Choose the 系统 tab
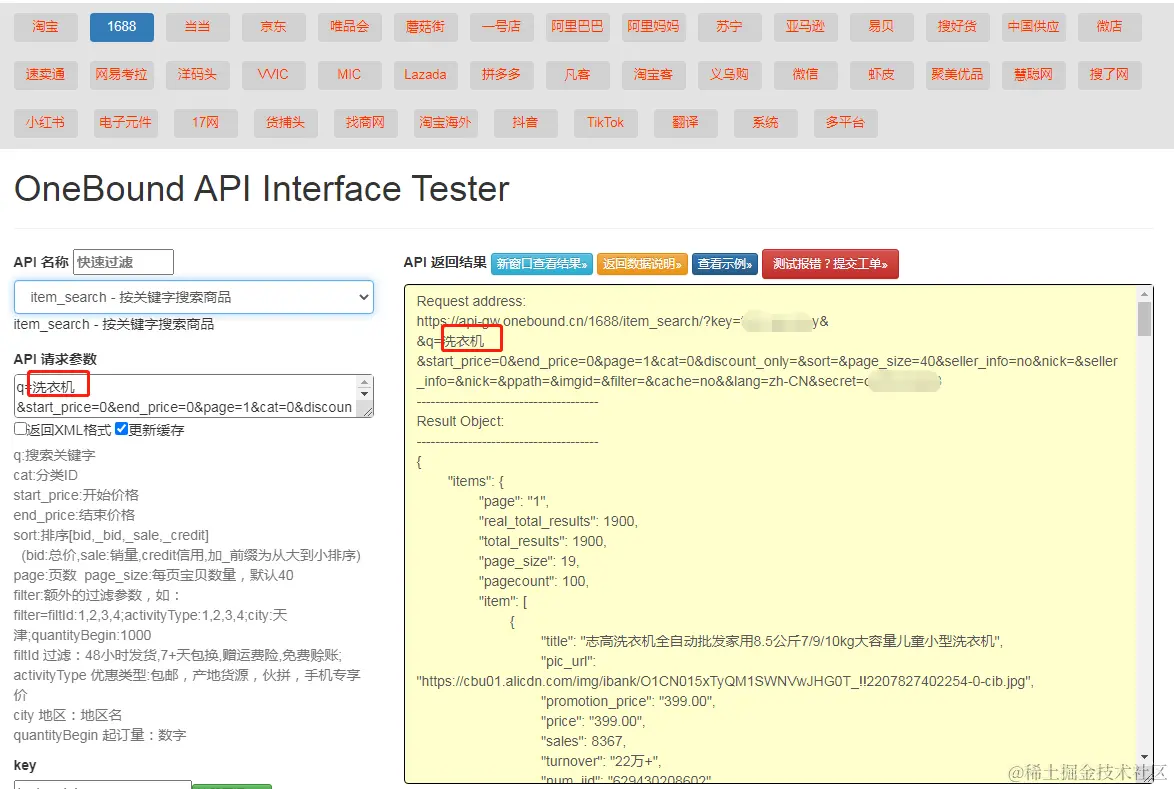This screenshot has height=789, width=1174. (766, 123)
